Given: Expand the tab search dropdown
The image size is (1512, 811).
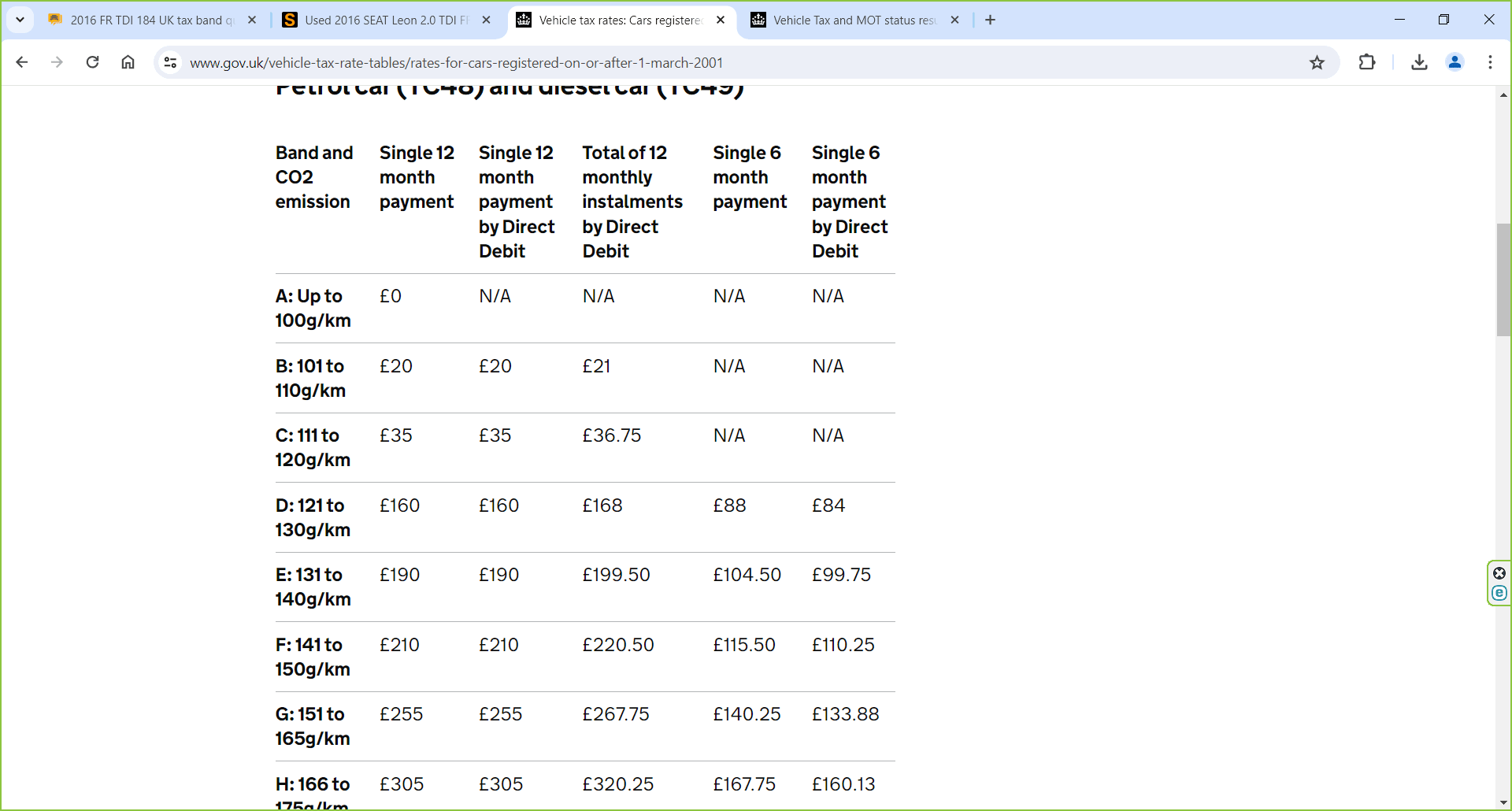Looking at the screenshot, I should (x=20, y=20).
